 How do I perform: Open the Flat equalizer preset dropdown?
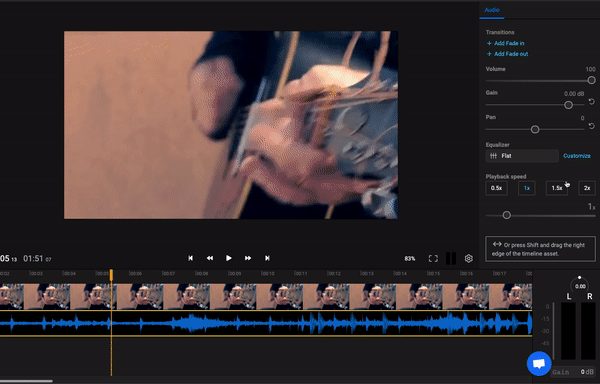[522, 156]
